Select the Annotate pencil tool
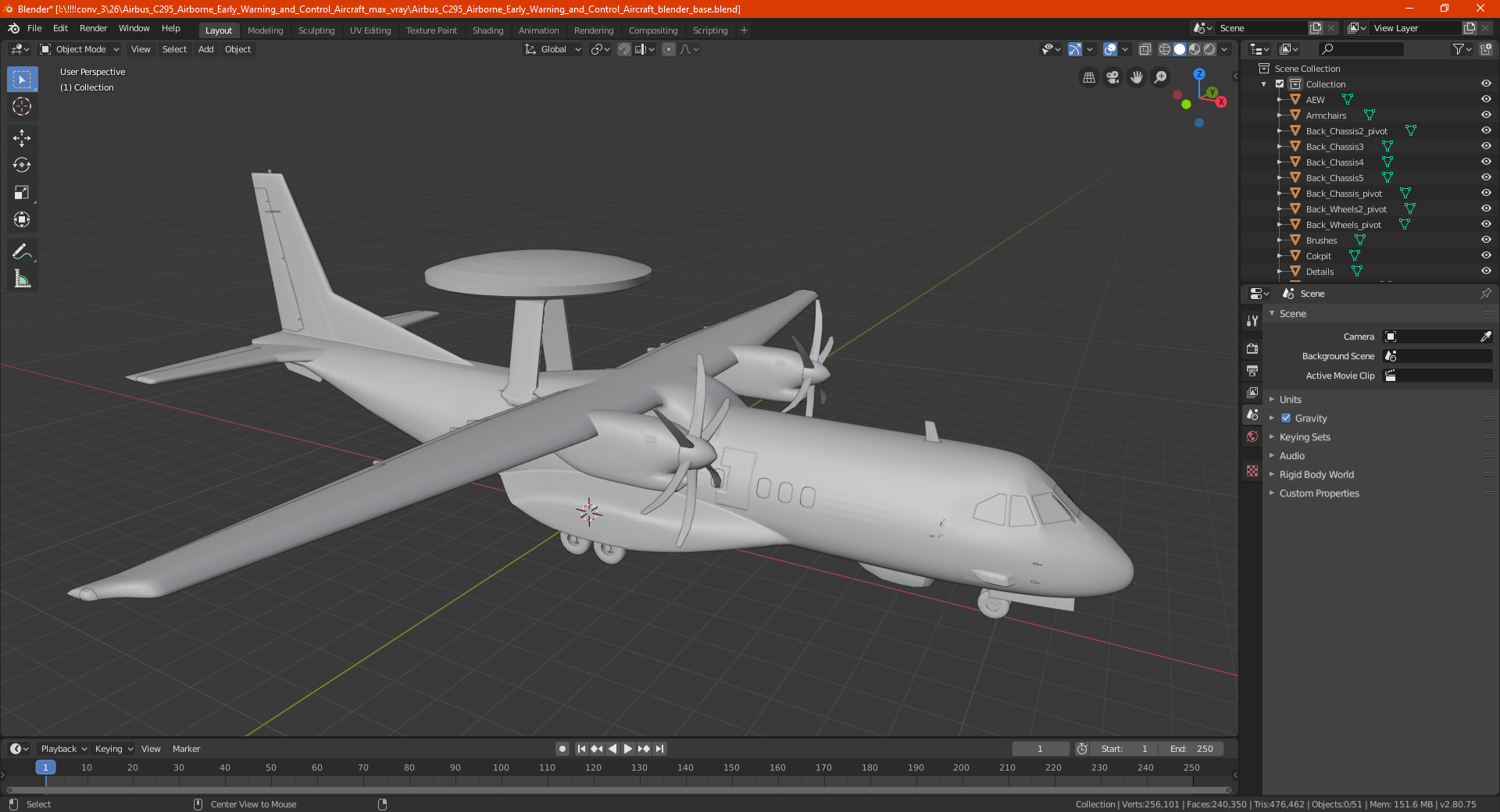The width and height of the screenshot is (1500, 812). 22,251
